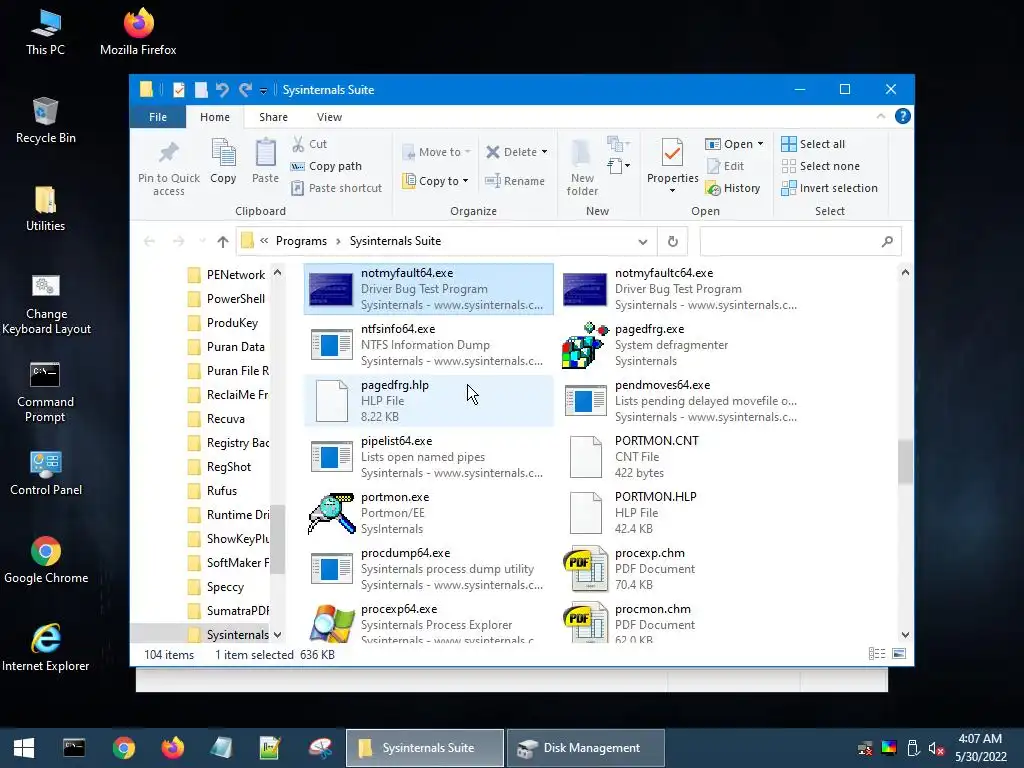Switch to the Home ribbon tab

pos(215,117)
